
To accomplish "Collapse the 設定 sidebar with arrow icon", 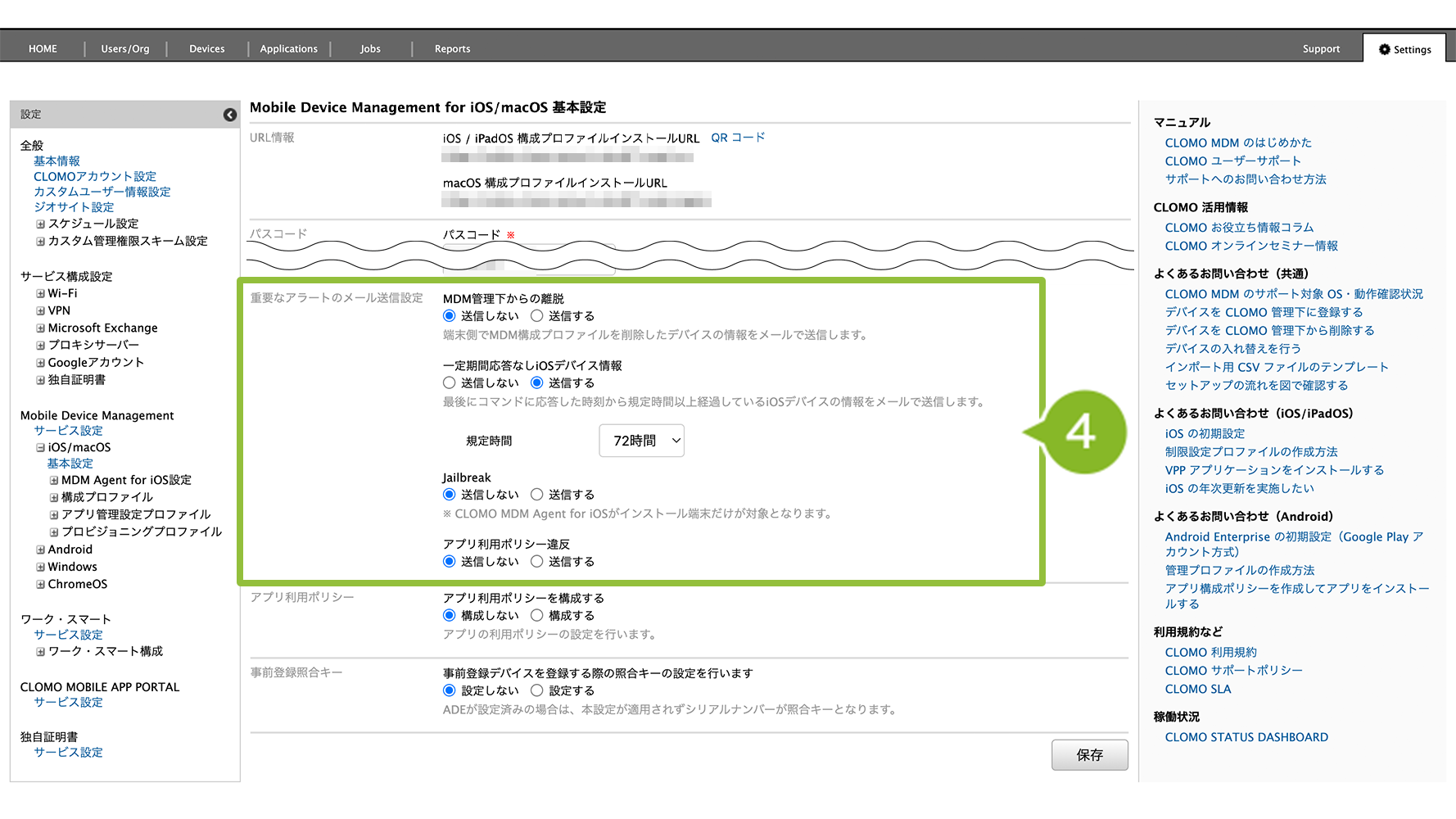I will tap(230, 115).
